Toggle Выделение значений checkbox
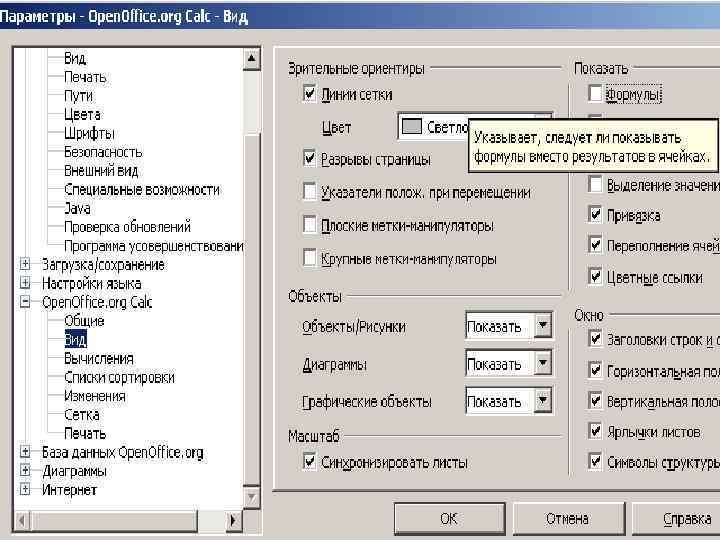 595,185
